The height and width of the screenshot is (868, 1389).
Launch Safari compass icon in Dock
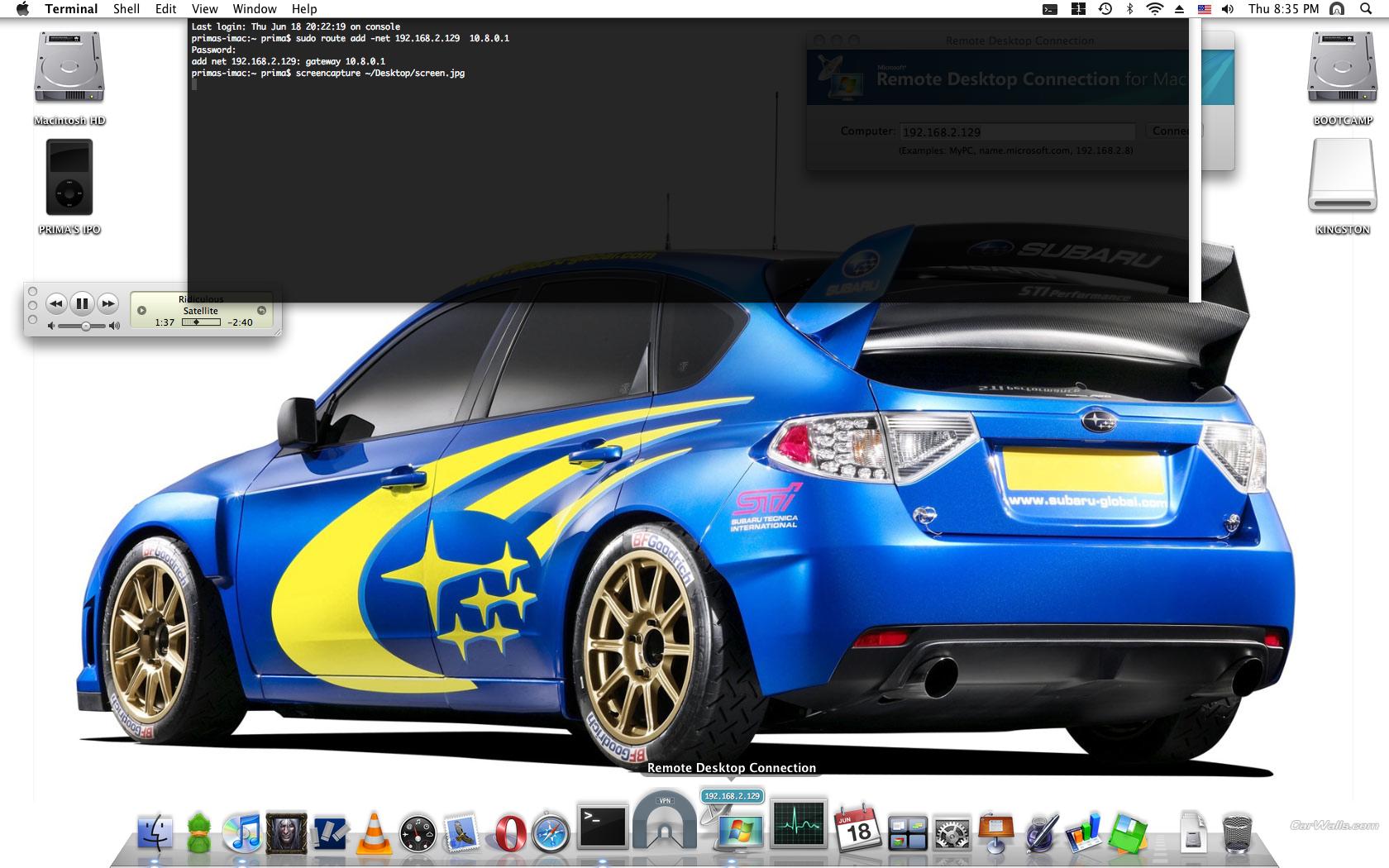(x=551, y=833)
